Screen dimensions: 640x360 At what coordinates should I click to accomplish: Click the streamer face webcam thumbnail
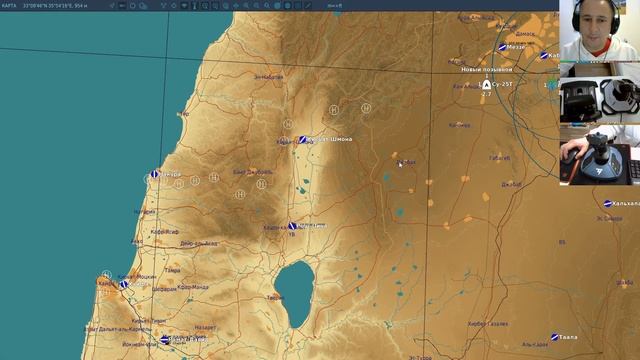point(600,31)
